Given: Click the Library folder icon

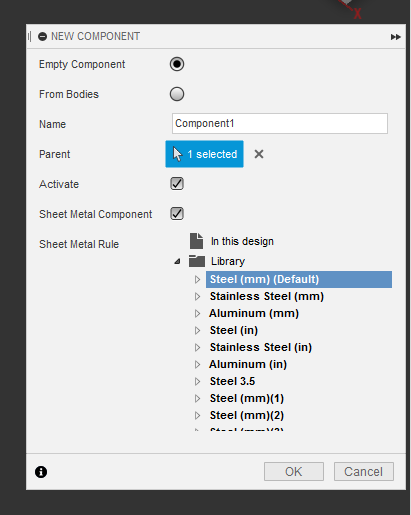Looking at the screenshot, I should [197, 261].
